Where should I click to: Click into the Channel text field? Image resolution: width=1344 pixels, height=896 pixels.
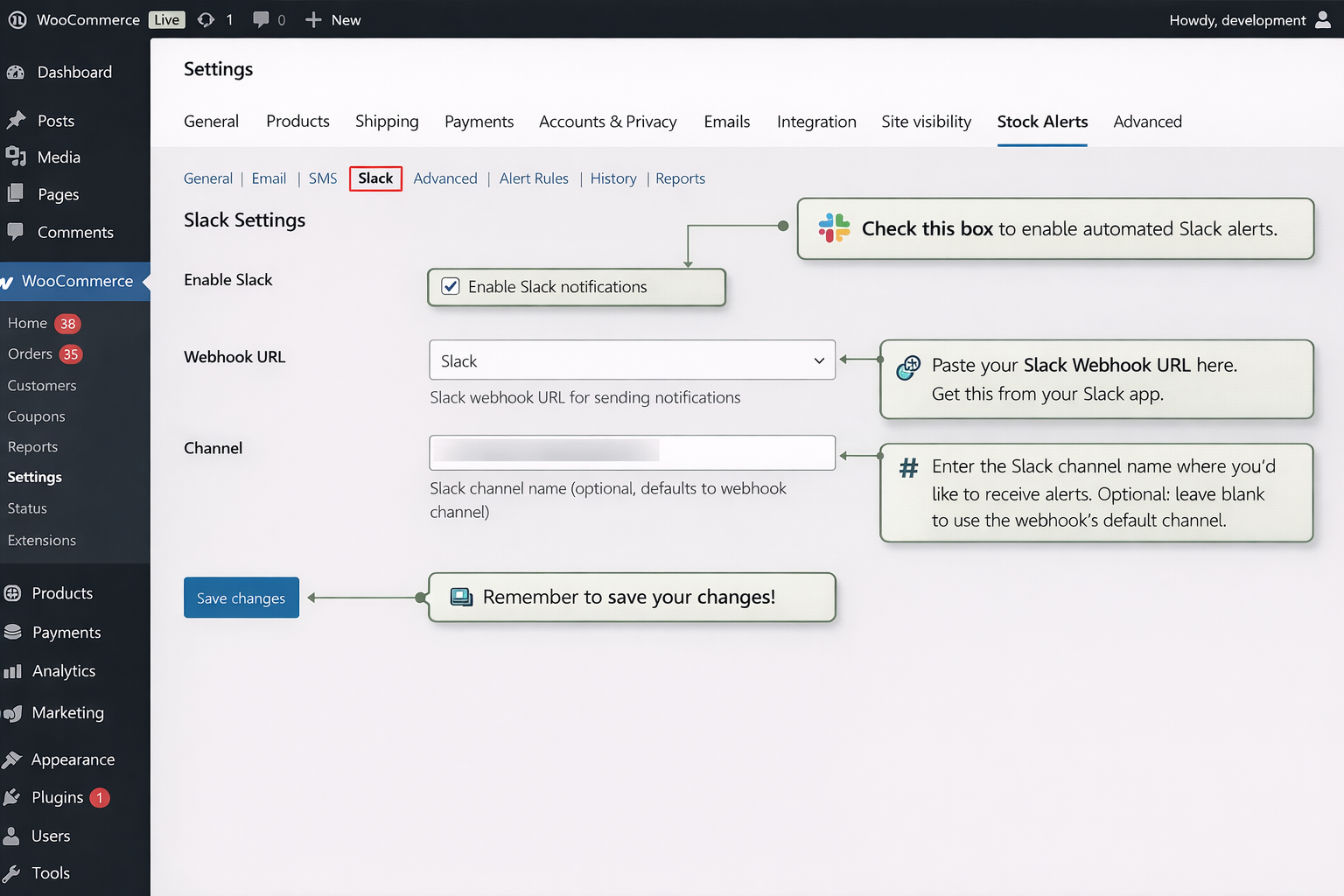(x=632, y=452)
